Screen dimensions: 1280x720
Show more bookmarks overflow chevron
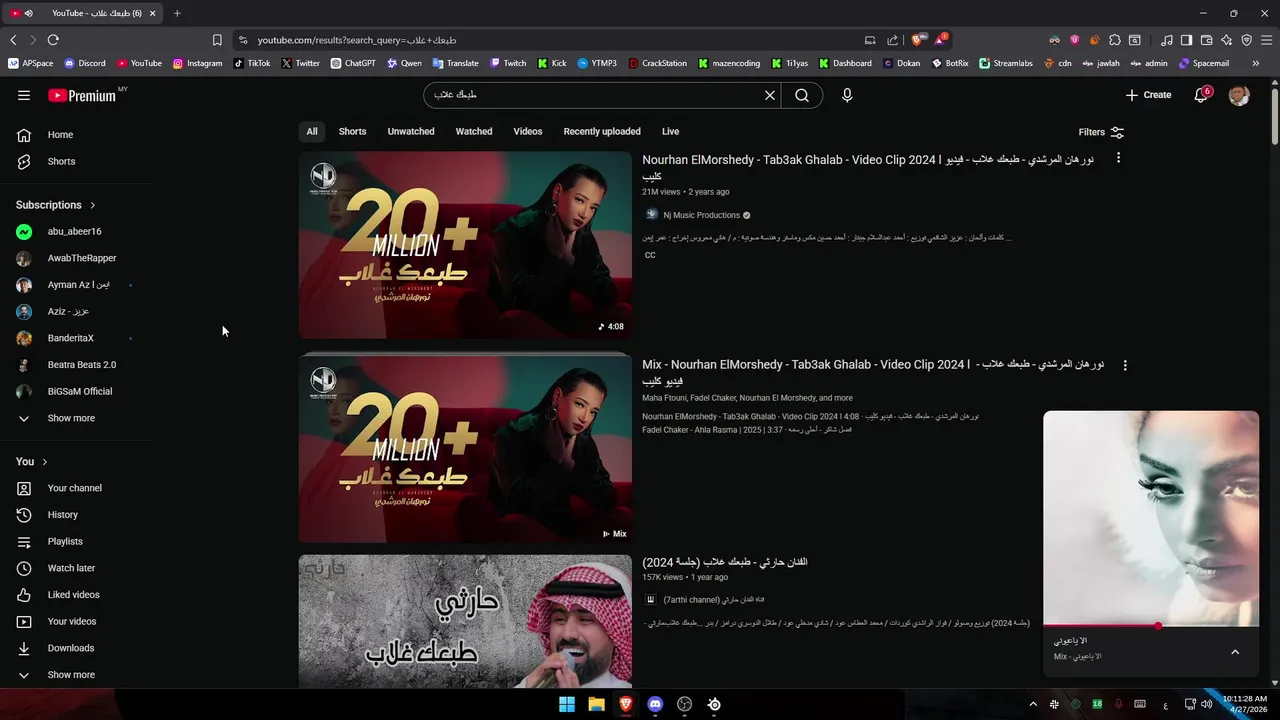click(x=1256, y=63)
